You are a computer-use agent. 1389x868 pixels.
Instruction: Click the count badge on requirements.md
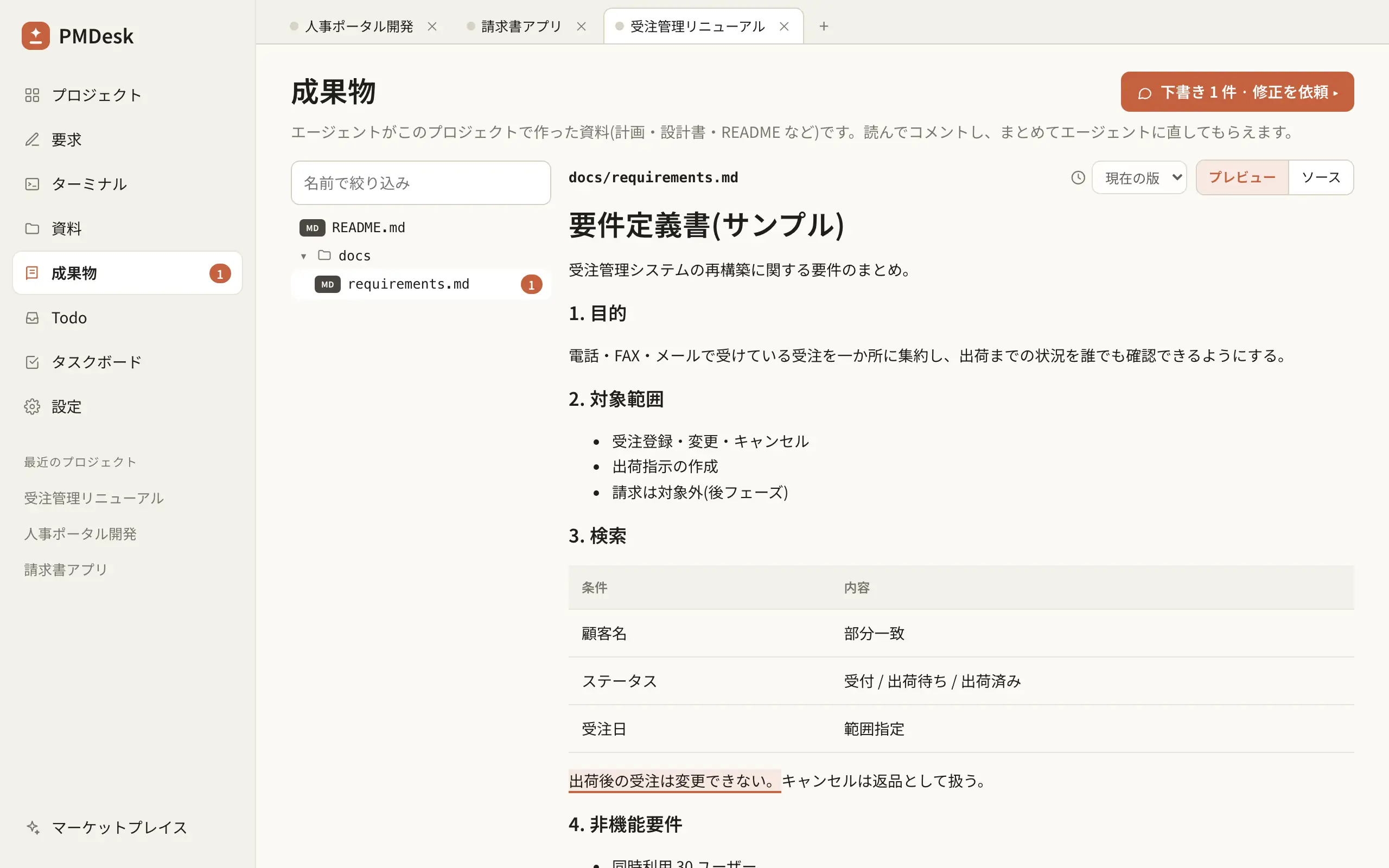tap(532, 284)
